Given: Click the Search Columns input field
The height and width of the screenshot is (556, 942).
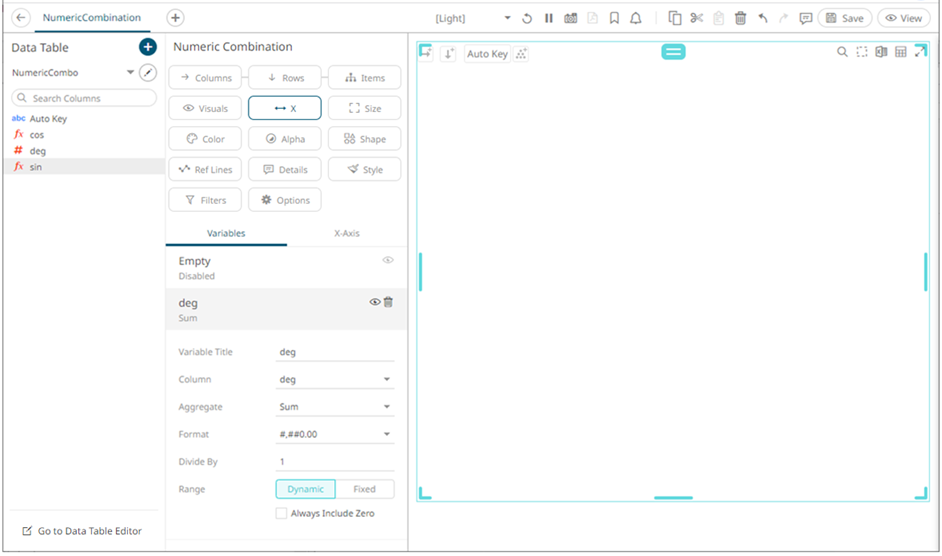Looking at the screenshot, I should [x=84, y=98].
